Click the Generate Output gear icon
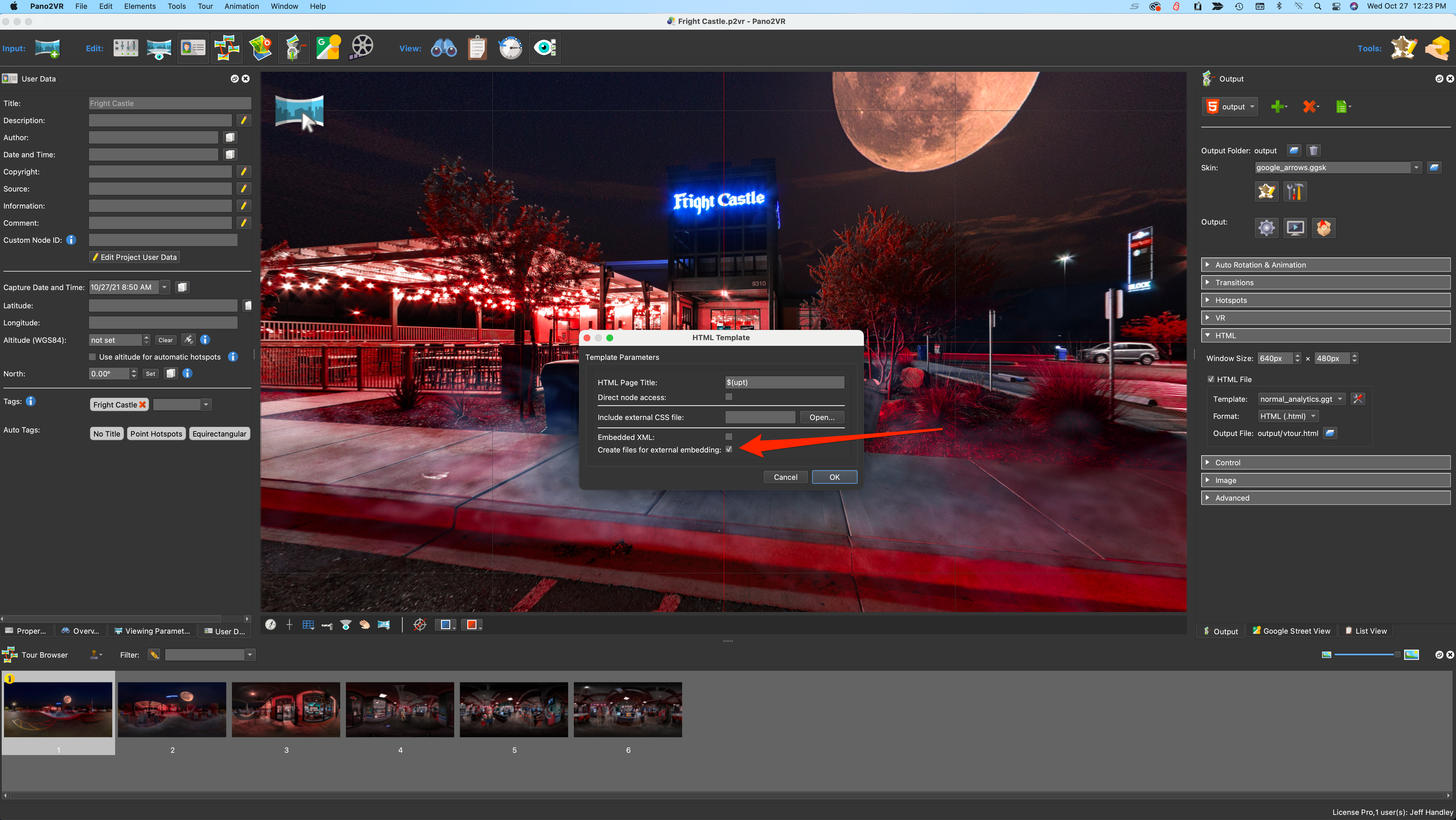 click(x=1266, y=228)
